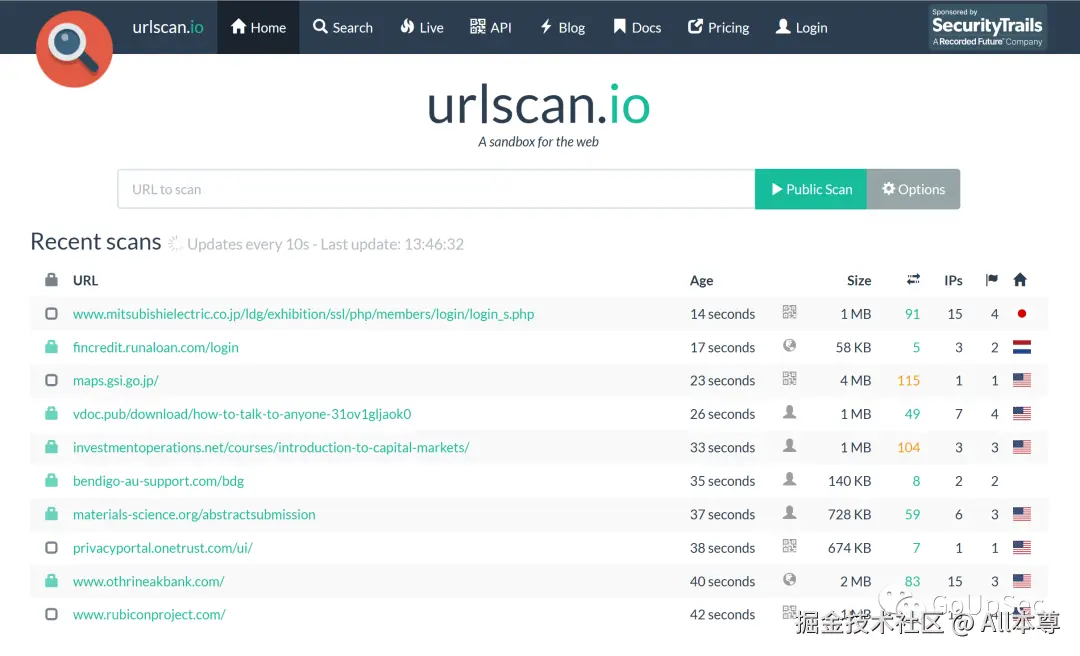The image size is (1080, 656).
Task: Click the green lock beside bendigo-au-support.com
Action: tap(51, 480)
